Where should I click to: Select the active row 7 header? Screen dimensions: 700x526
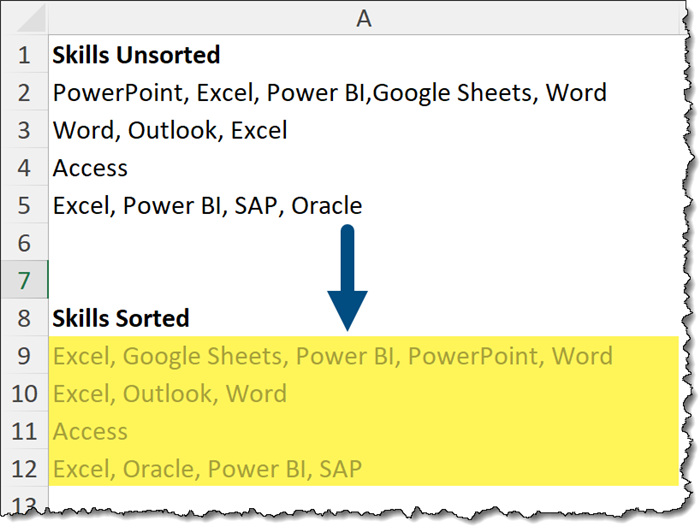tap(24, 281)
